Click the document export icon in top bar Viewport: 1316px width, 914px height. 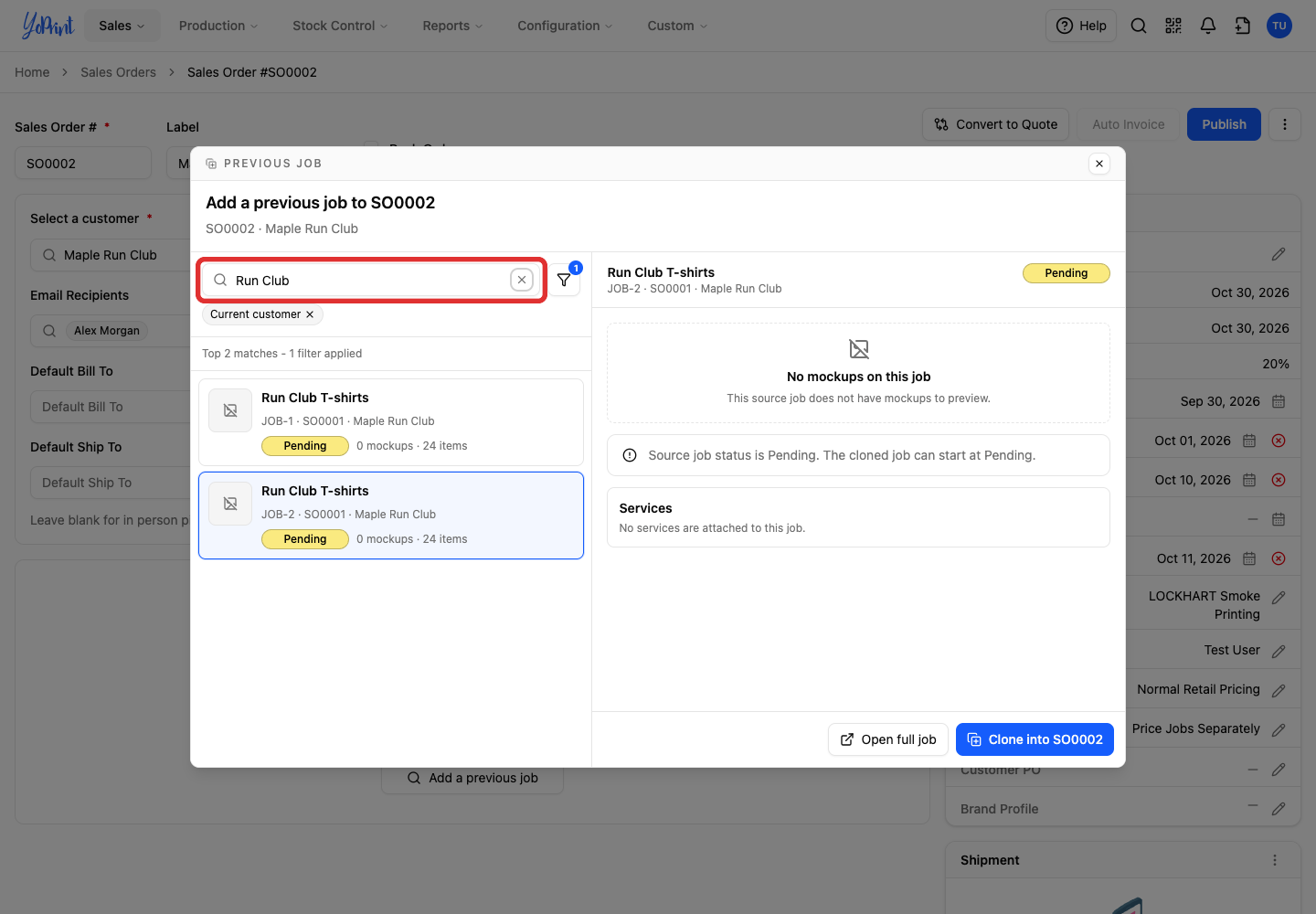click(1243, 26)
